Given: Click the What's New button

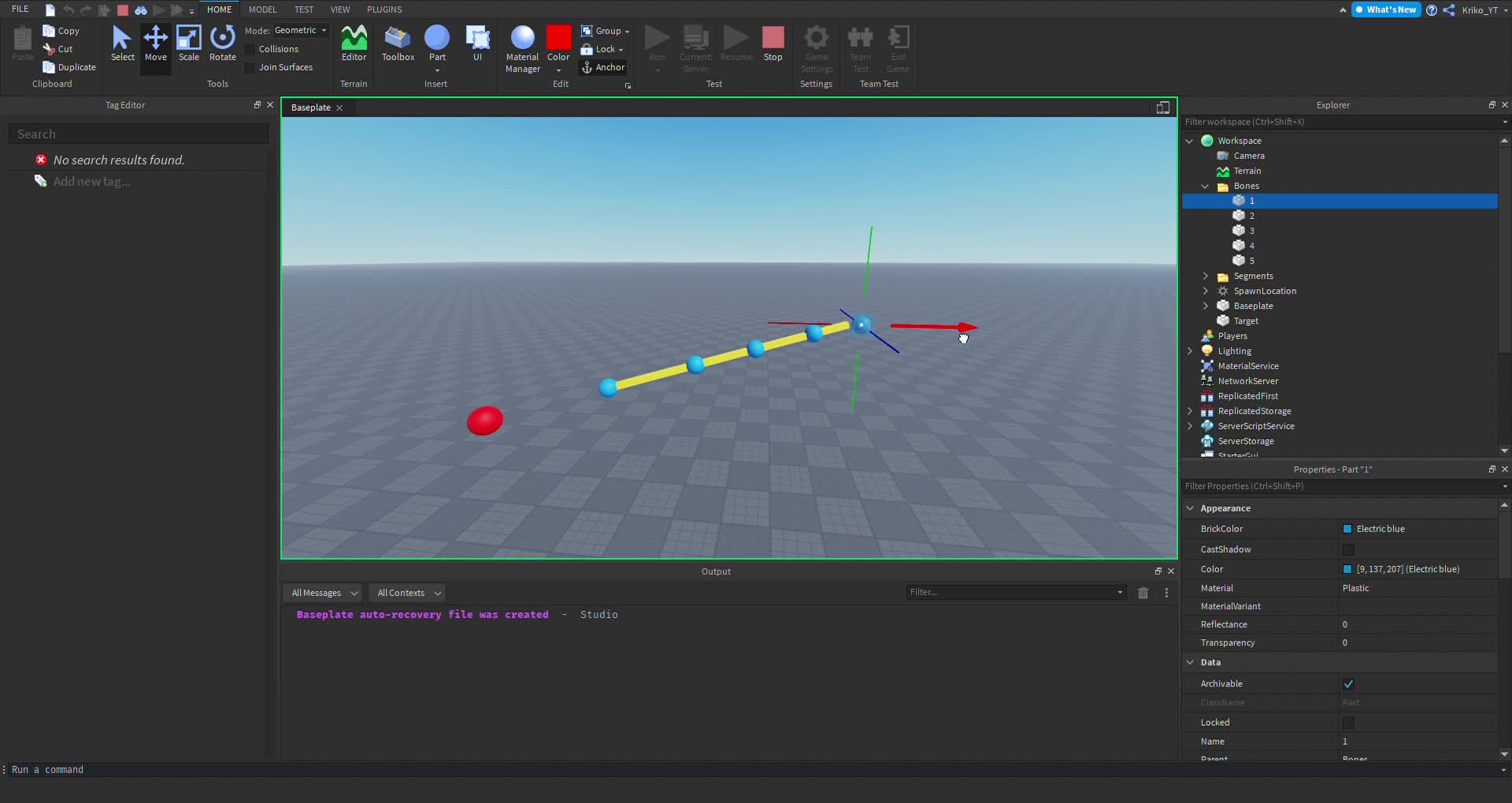Looking at the screenshot, I should pos(1386,9).
